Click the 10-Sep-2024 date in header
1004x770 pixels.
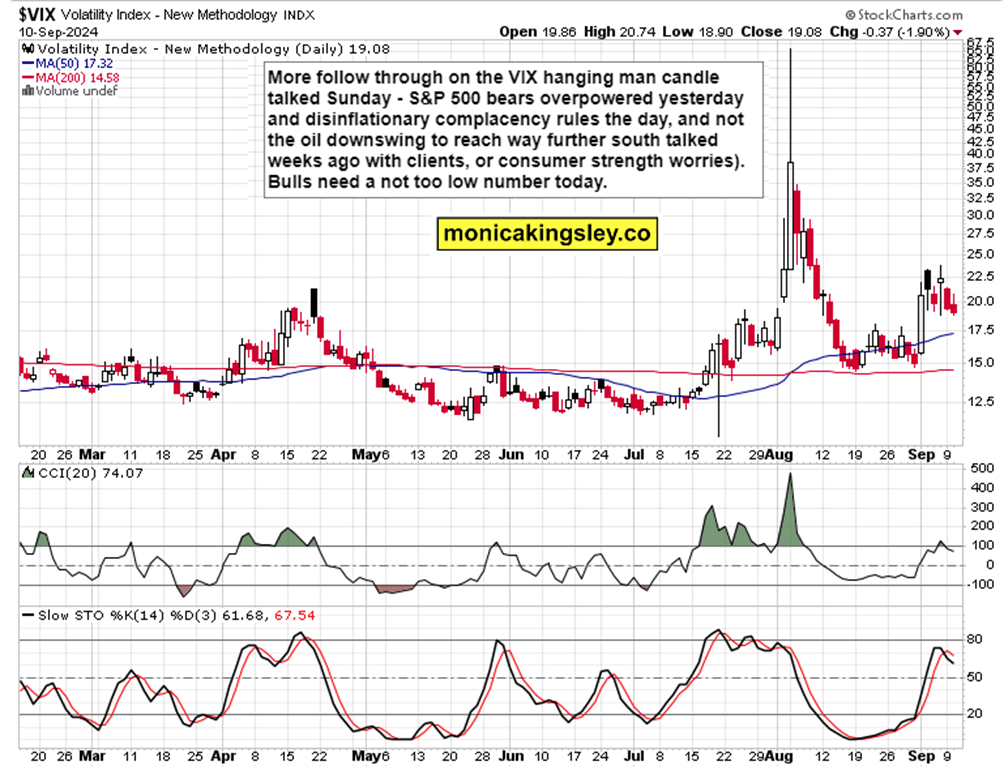(58, 32)
